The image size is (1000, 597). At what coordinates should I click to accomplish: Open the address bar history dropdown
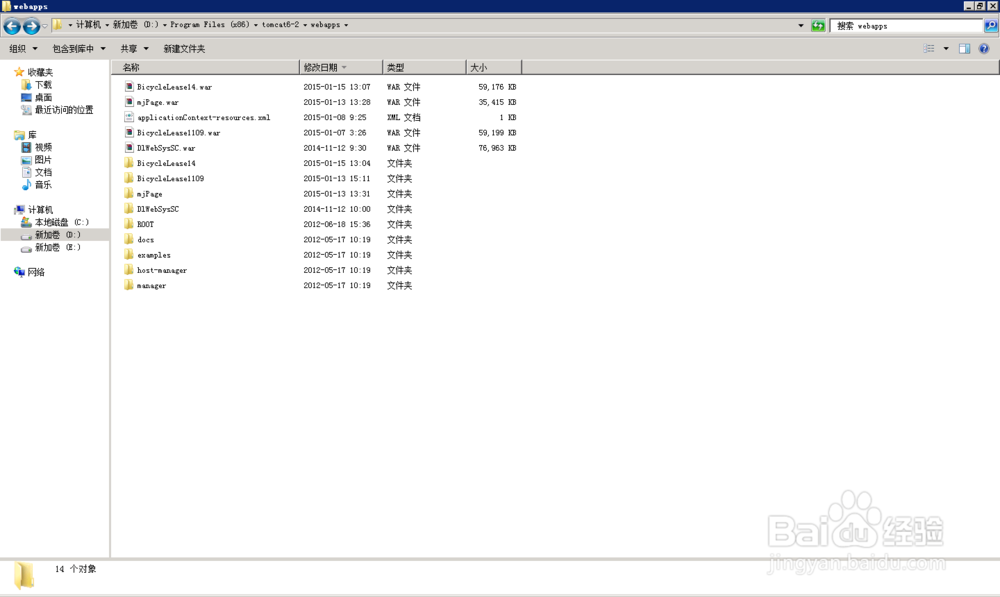[800, 26]
